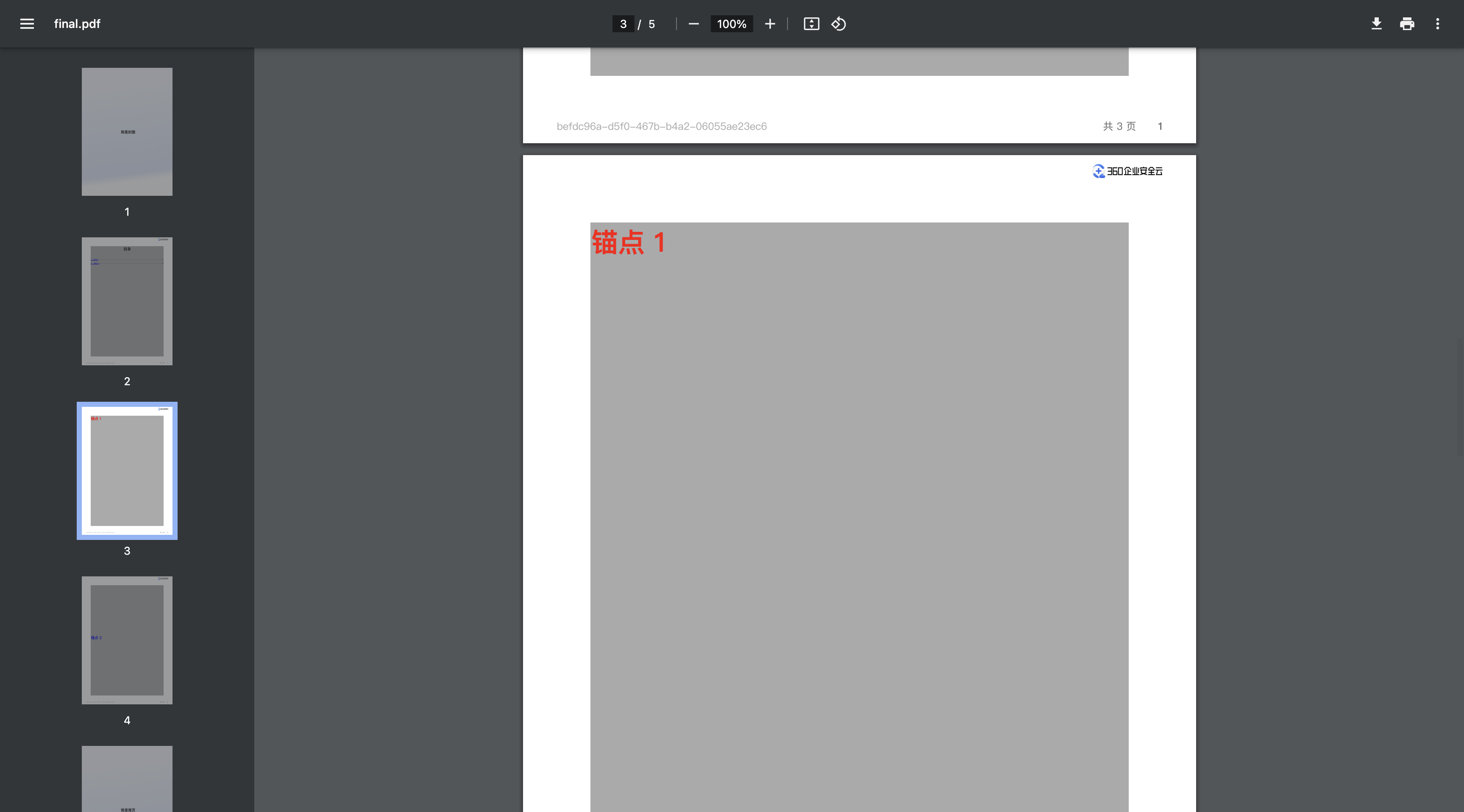Print the document

click(x=1407, y=24)
